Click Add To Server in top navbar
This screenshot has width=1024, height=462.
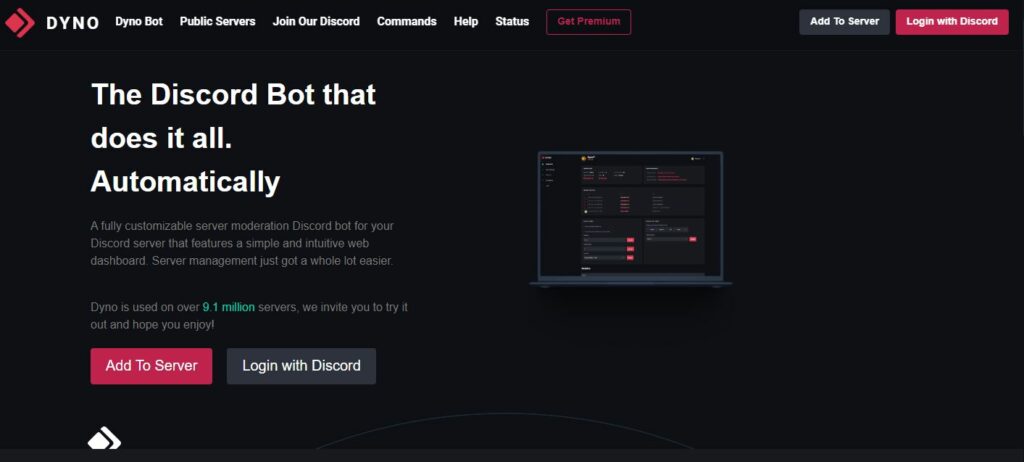[844, 22]
